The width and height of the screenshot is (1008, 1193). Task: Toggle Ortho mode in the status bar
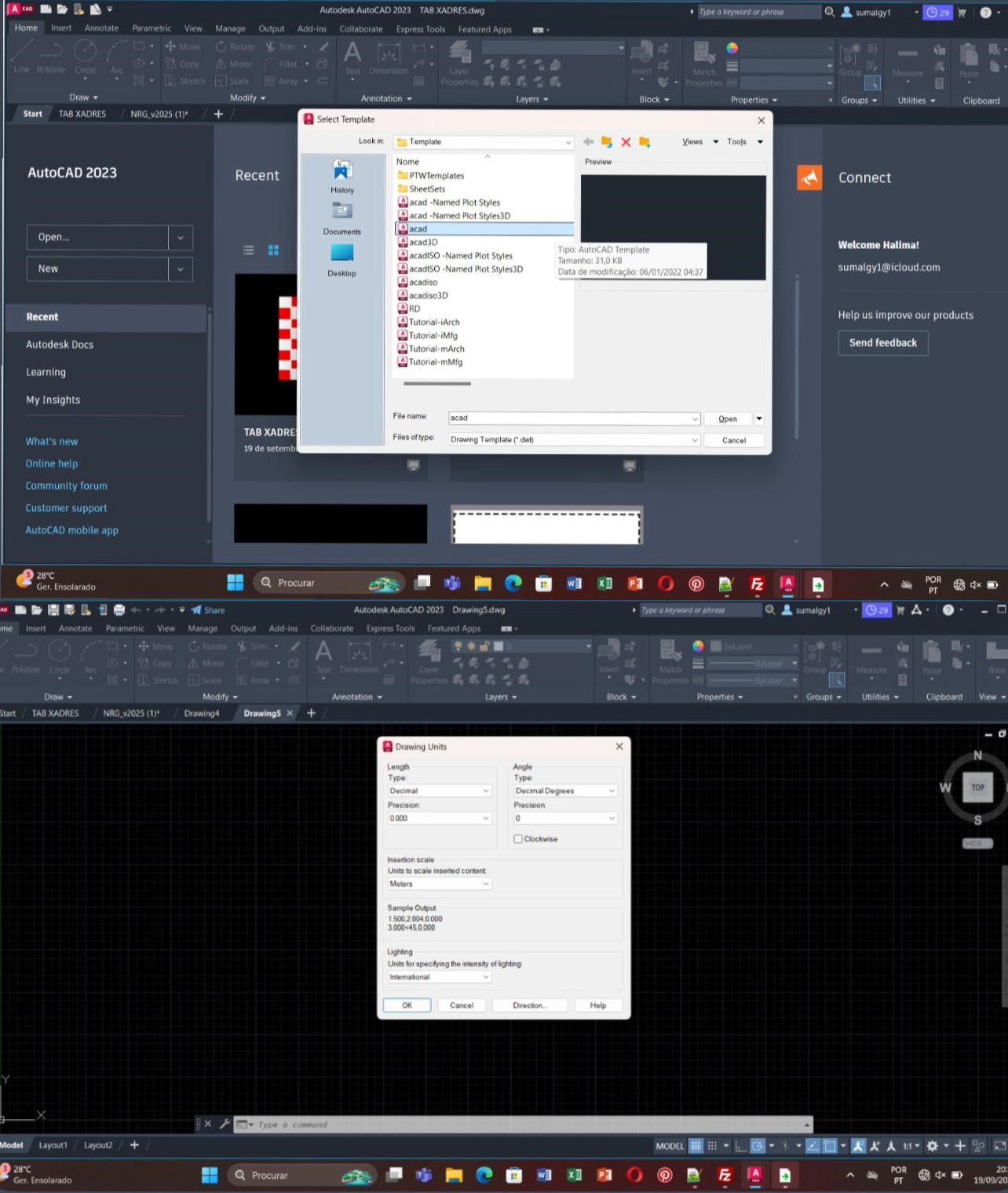pos(740,1146)
